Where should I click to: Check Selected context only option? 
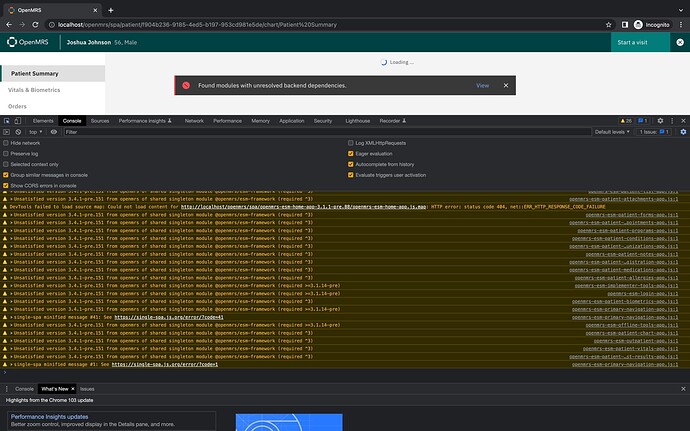(6, 164)
